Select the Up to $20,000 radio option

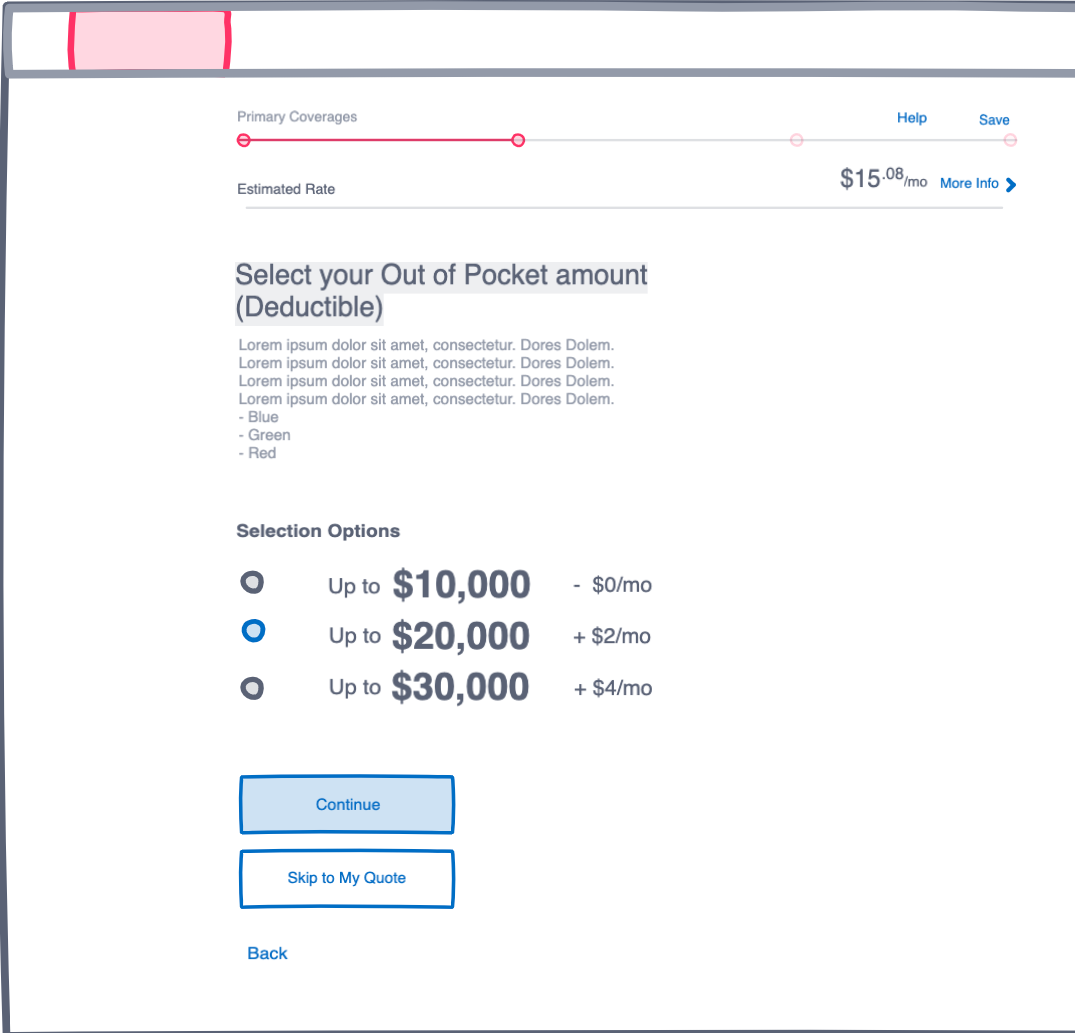point(254,630)
